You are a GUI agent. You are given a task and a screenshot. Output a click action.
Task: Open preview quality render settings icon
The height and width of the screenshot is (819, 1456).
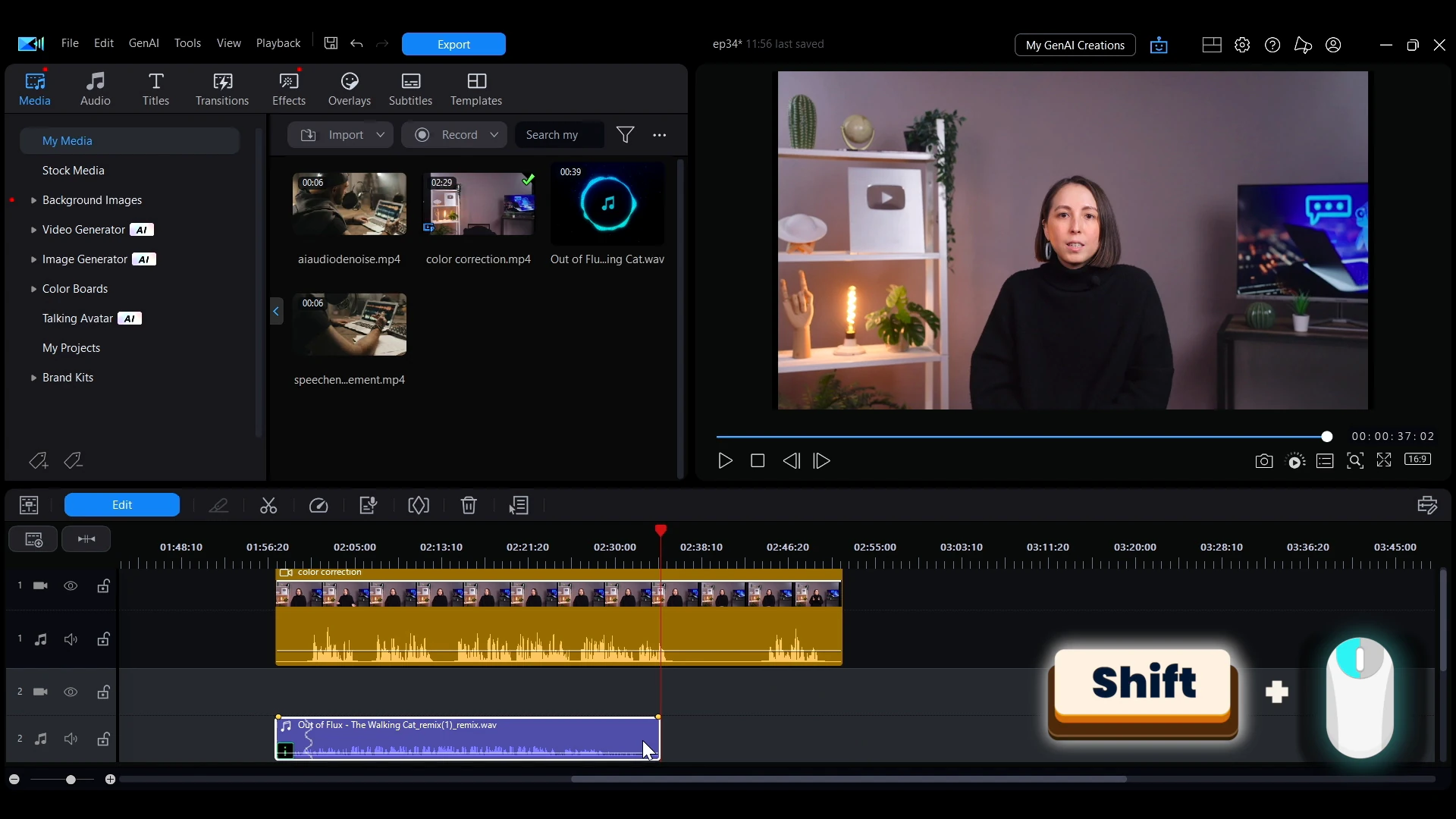click(x=1296, y=461)
